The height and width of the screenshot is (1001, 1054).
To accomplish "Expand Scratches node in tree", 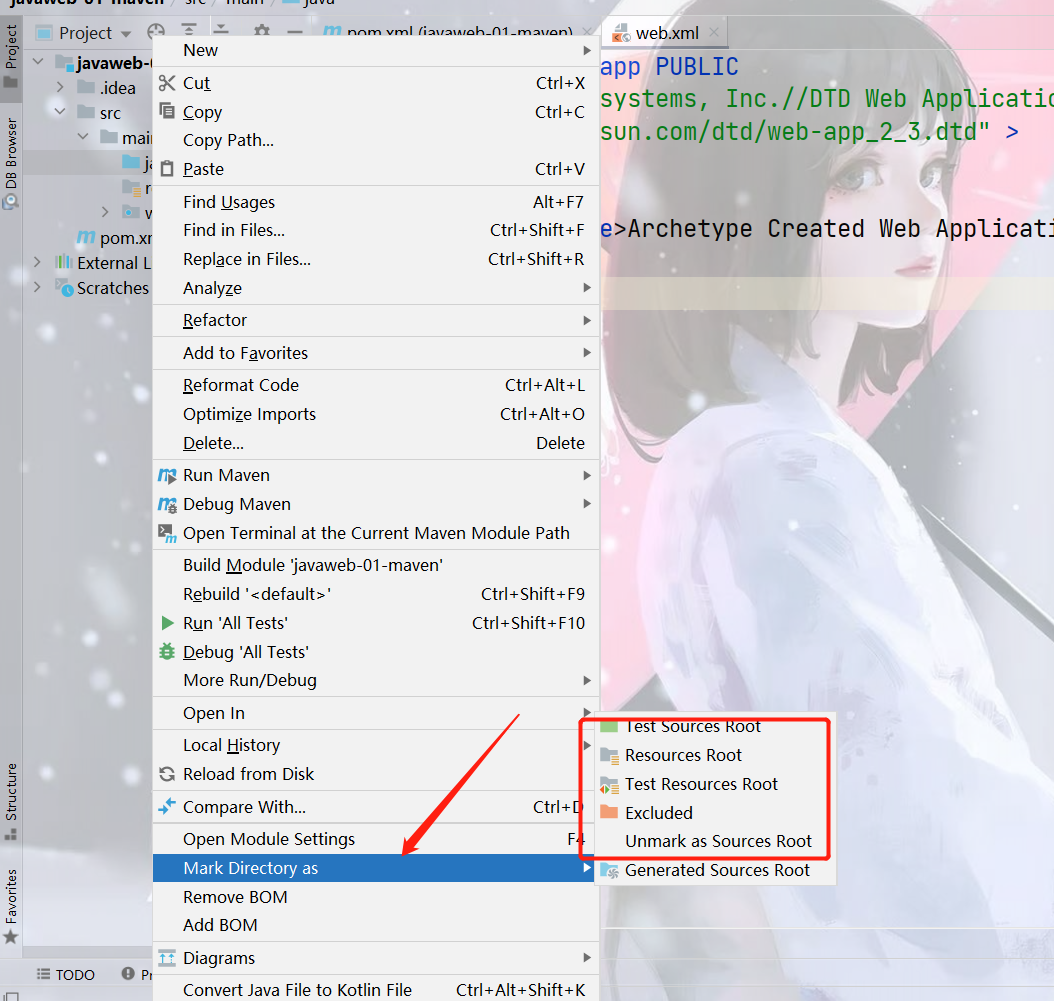I will 37,287.
